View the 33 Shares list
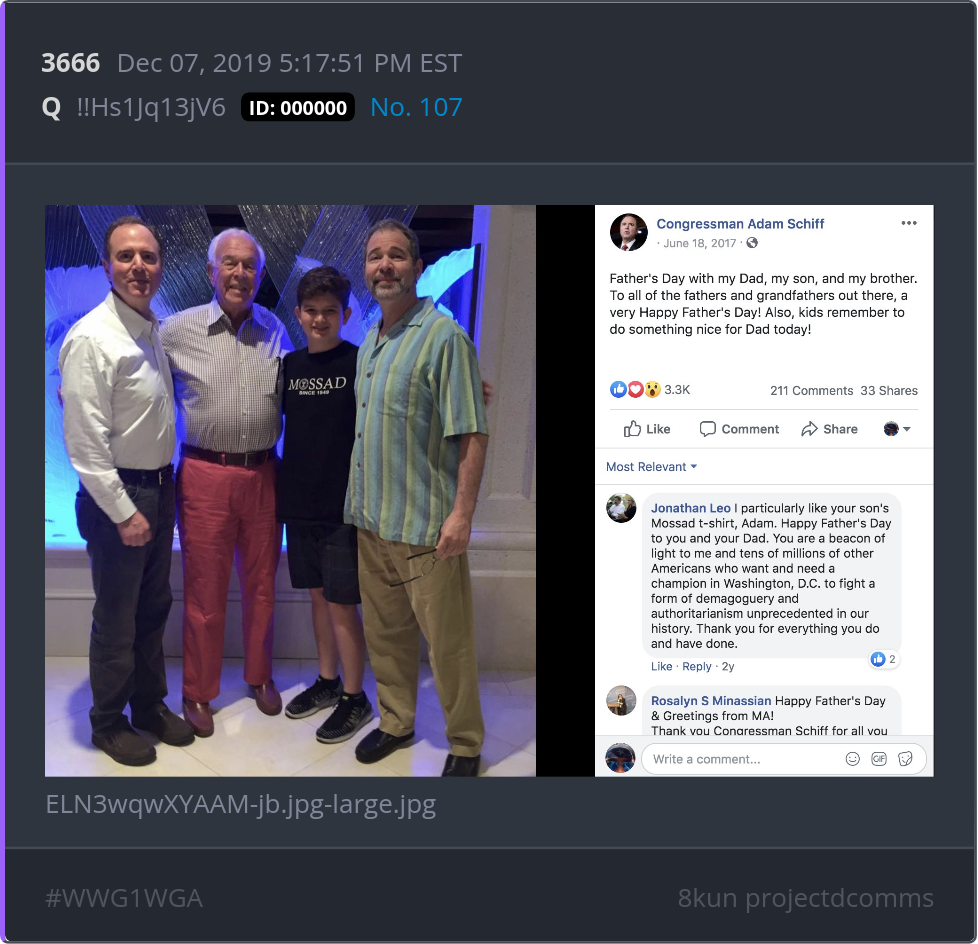The image size is (978, 944). coord(889,391)
